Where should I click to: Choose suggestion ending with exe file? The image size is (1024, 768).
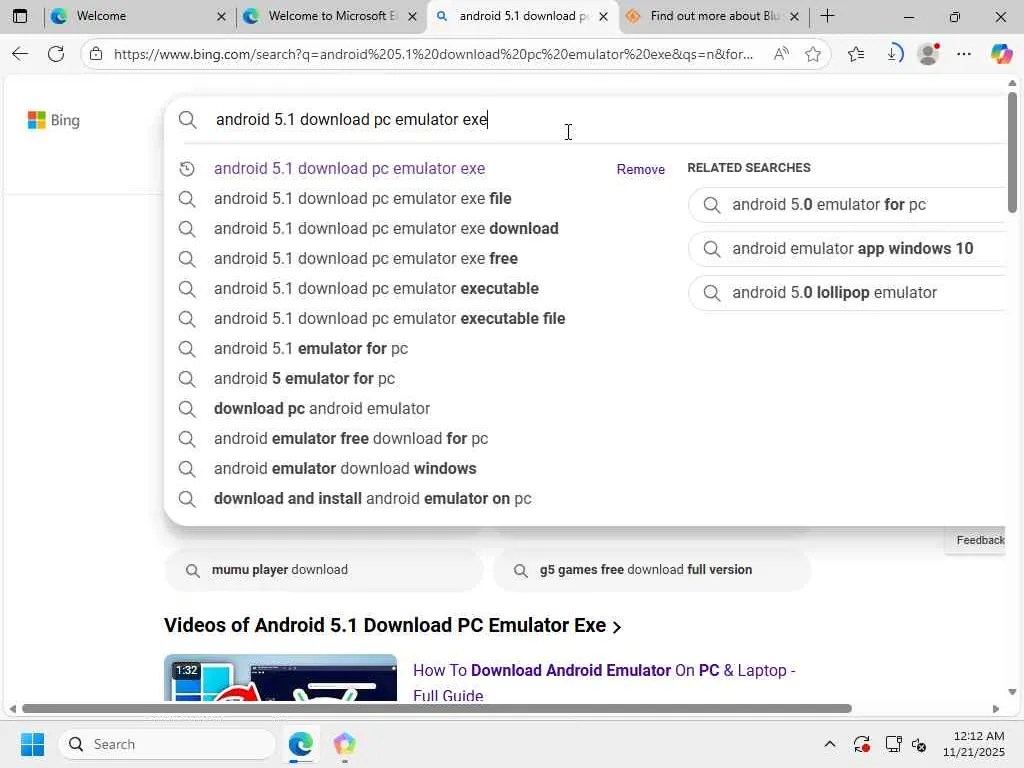coord(362,199)
